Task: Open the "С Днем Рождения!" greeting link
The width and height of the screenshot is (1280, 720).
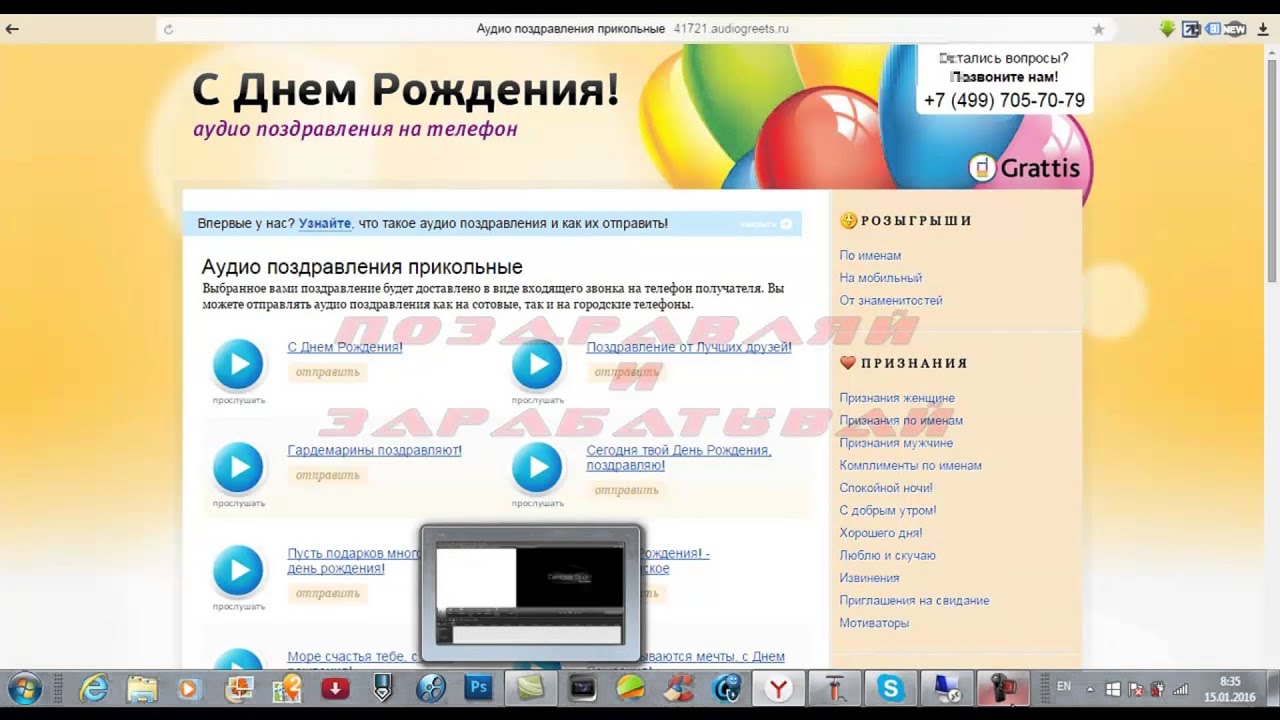Action: 345,347
